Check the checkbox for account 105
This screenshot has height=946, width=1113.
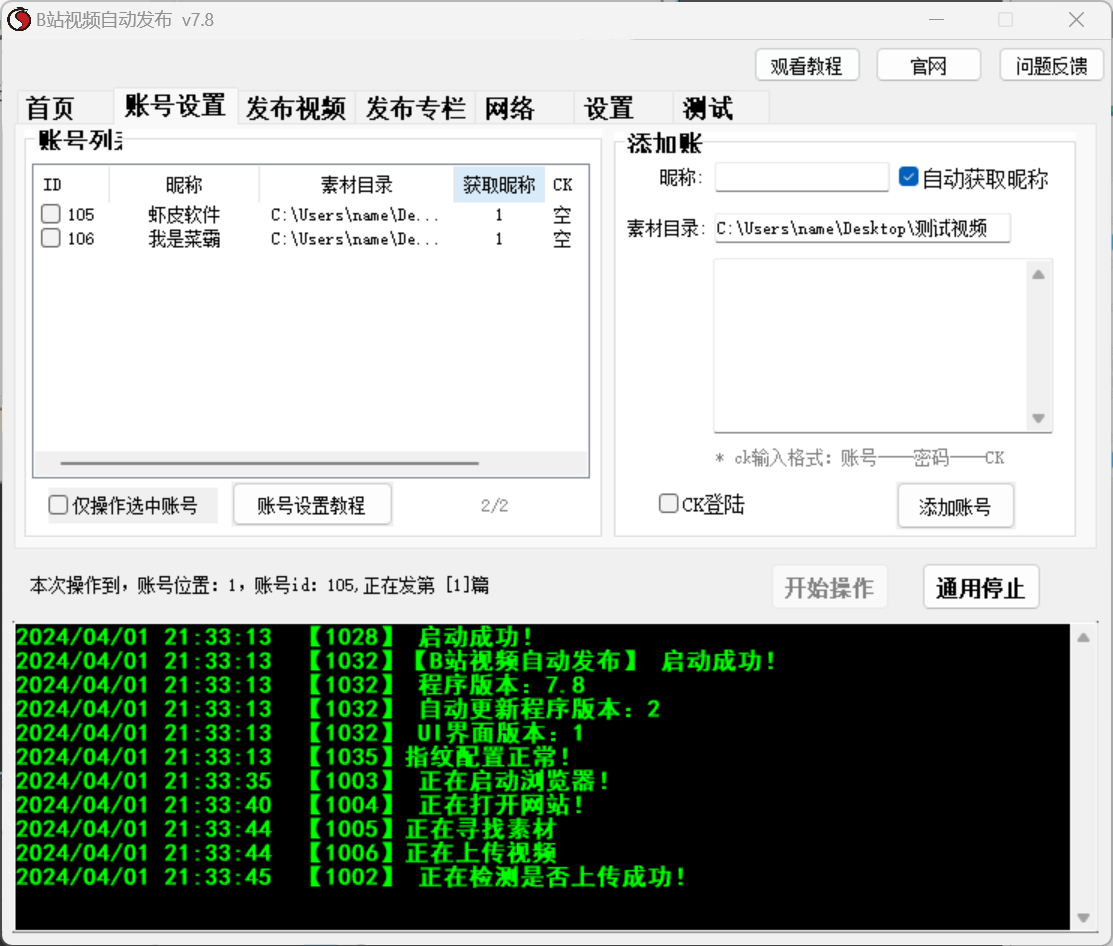pyautogui.click(x=50, y=214)
